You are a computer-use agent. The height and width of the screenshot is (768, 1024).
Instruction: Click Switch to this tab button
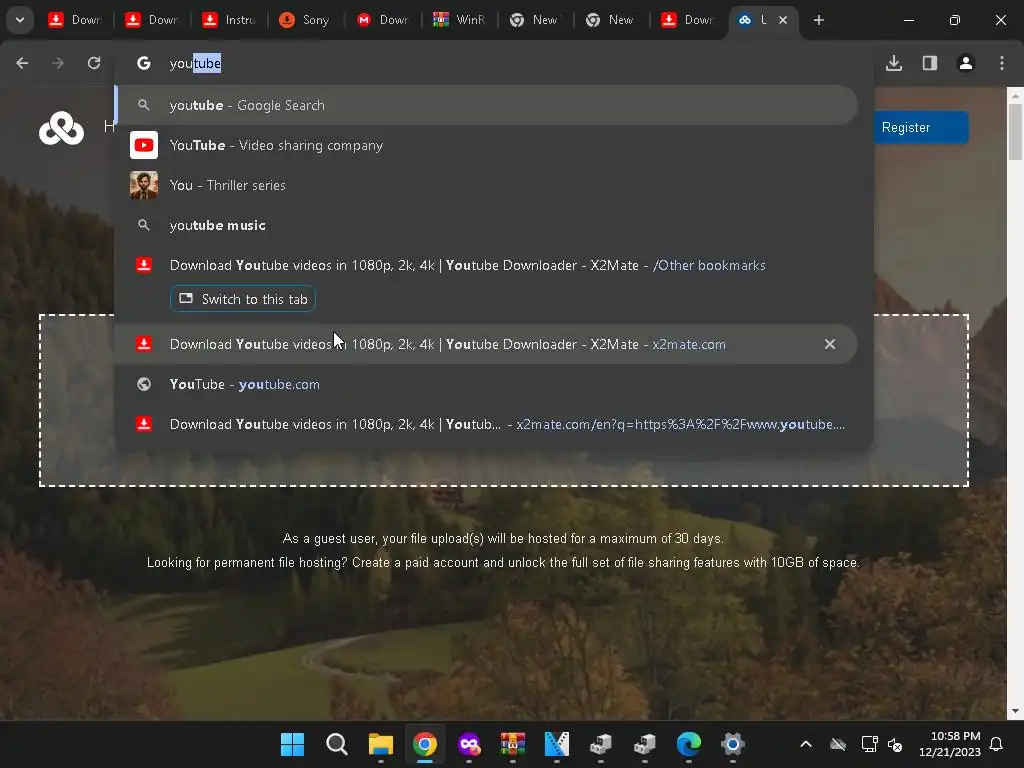click(x=243, y=299)
